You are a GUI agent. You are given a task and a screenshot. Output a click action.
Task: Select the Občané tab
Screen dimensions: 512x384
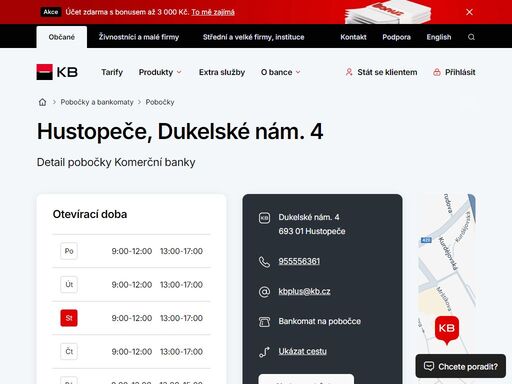coord(62,37)
